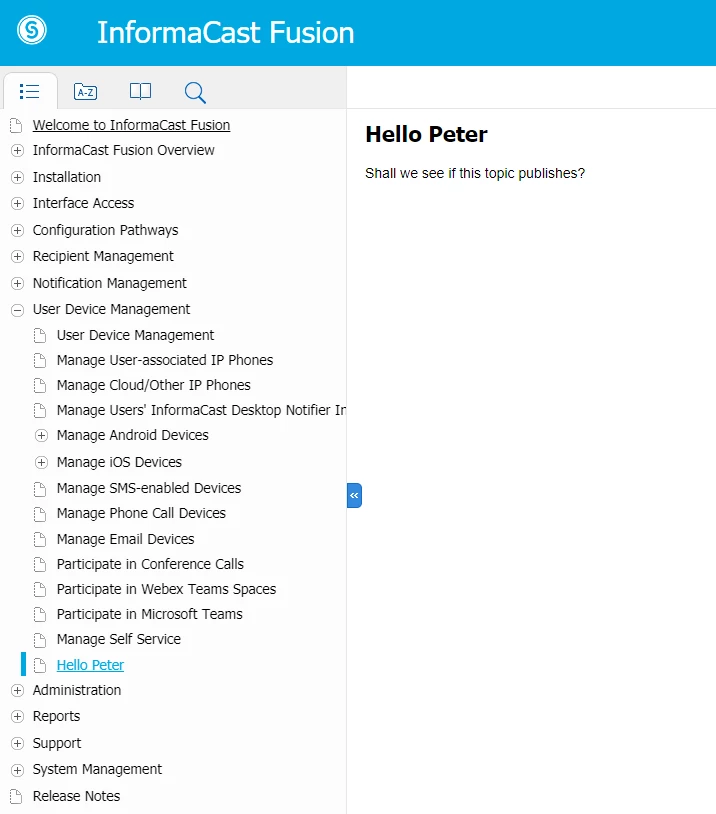This screenshot has height=814, width=716.
Task: Open the Table of Contents tab
Action: 30,91
